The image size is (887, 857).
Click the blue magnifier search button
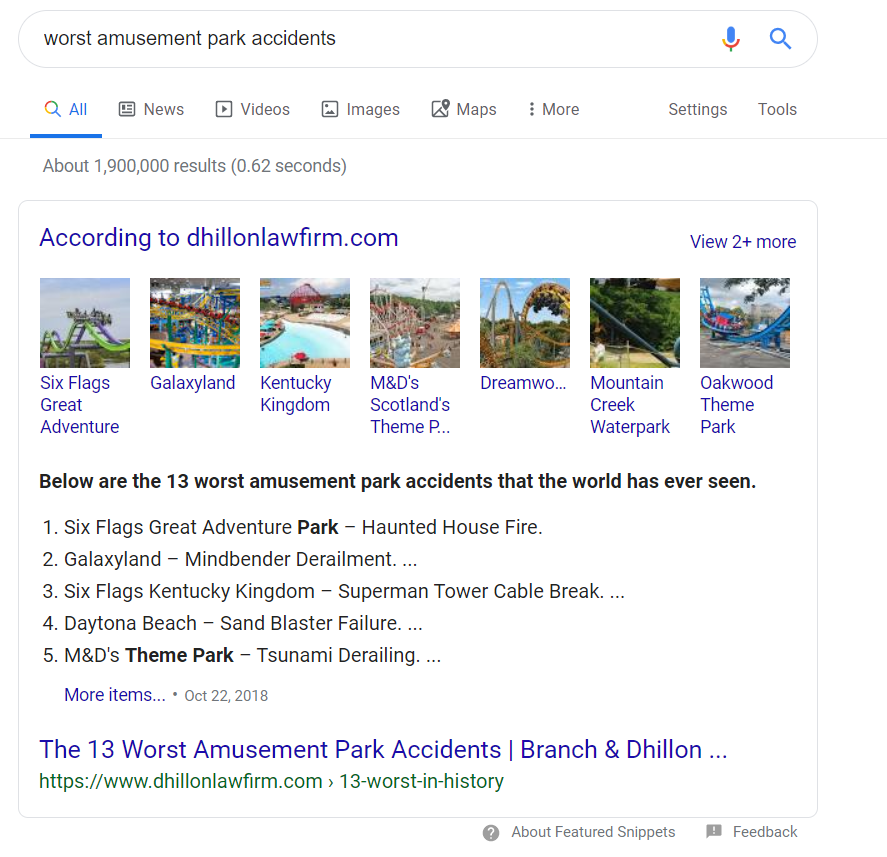780,38
